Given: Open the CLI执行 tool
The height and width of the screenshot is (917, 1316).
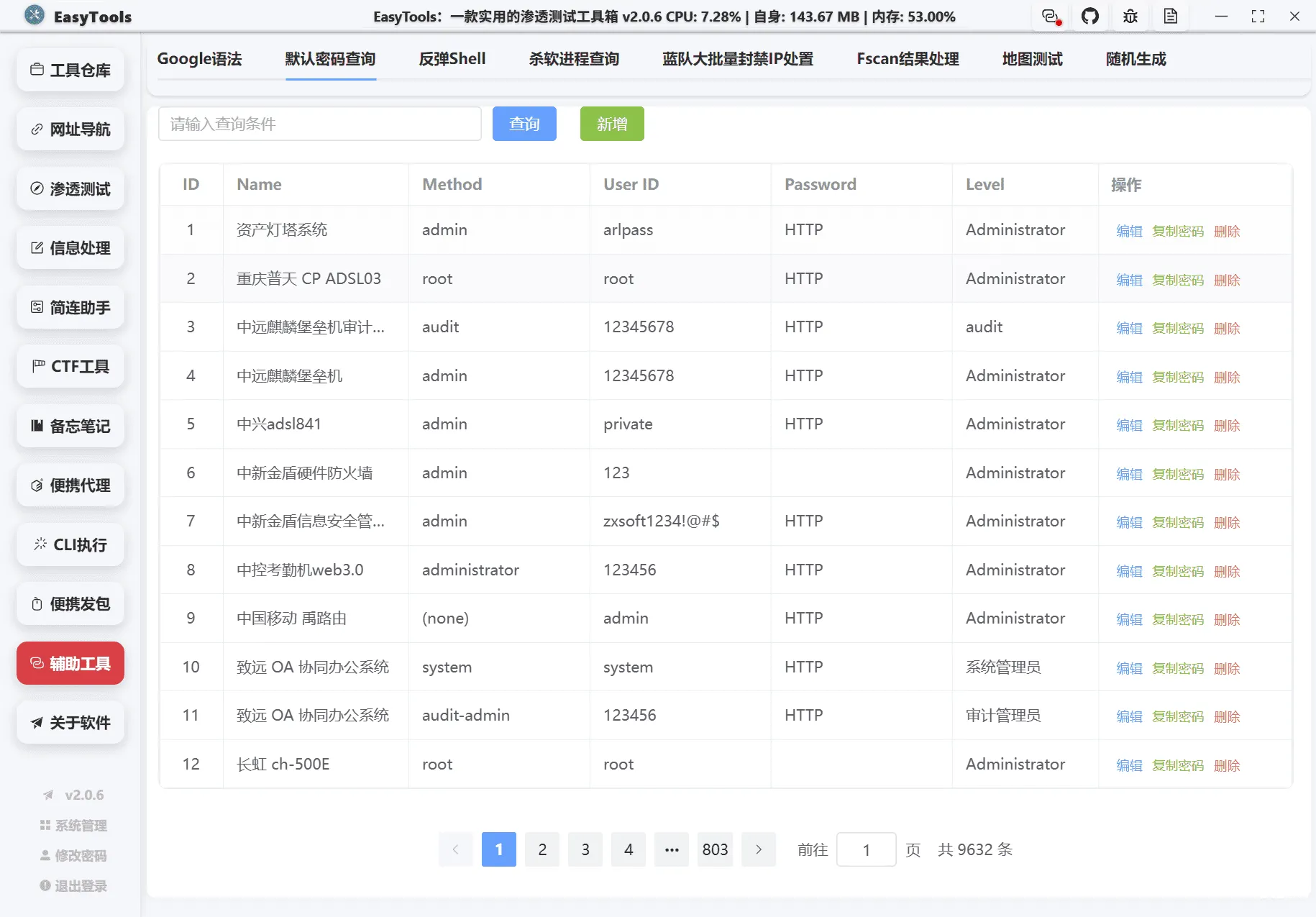Looking at the screenshot, I should (x=70, y=544).
